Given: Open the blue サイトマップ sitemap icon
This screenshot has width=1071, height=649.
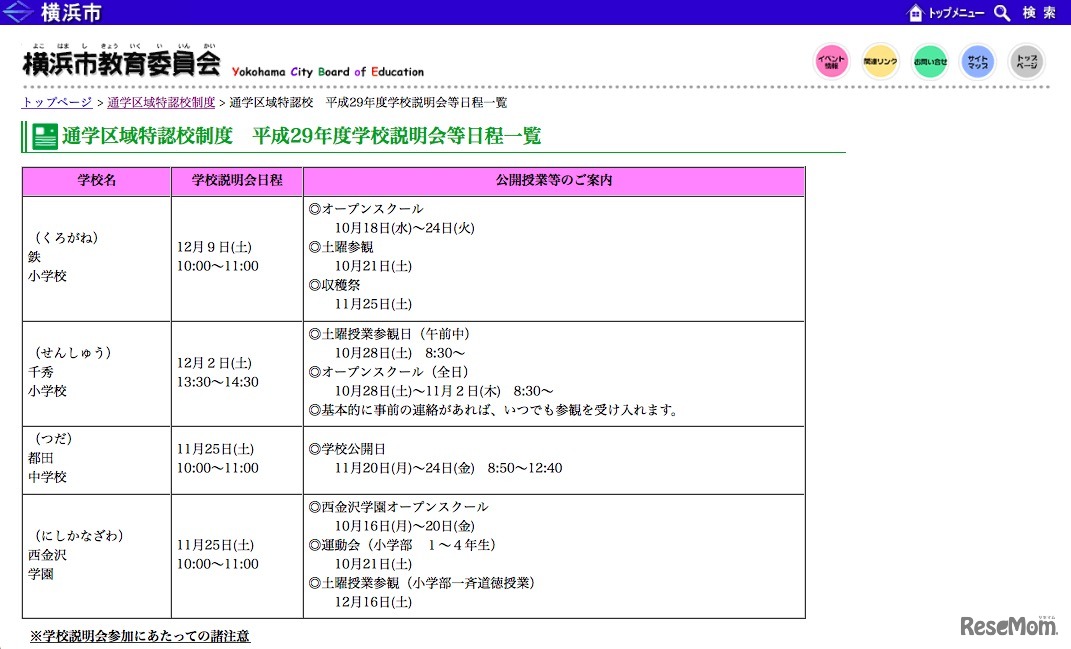Looking at the screenshot, I should (x=977, y=61).
